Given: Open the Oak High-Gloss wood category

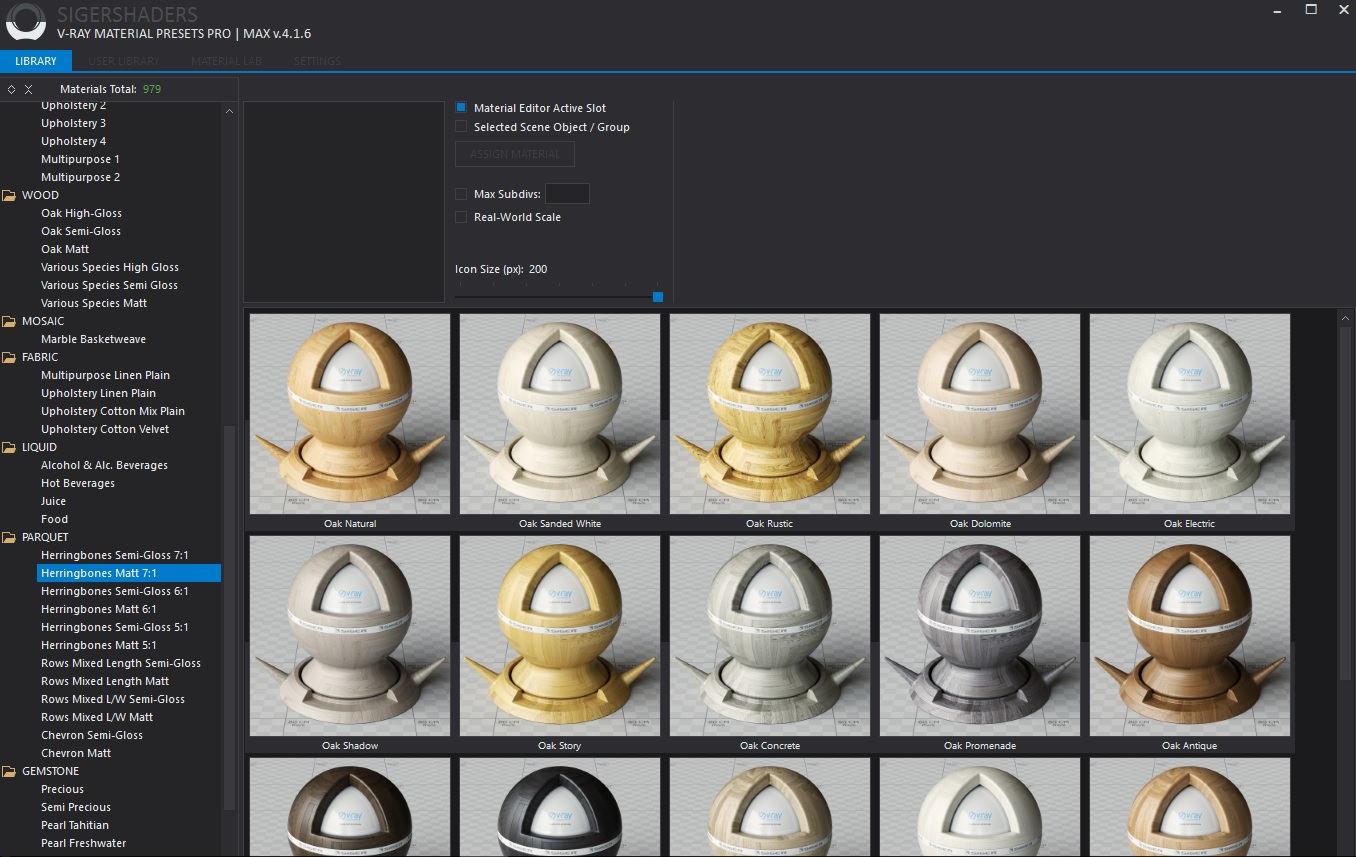Looking at the screenshot, I should pos(81,213).
